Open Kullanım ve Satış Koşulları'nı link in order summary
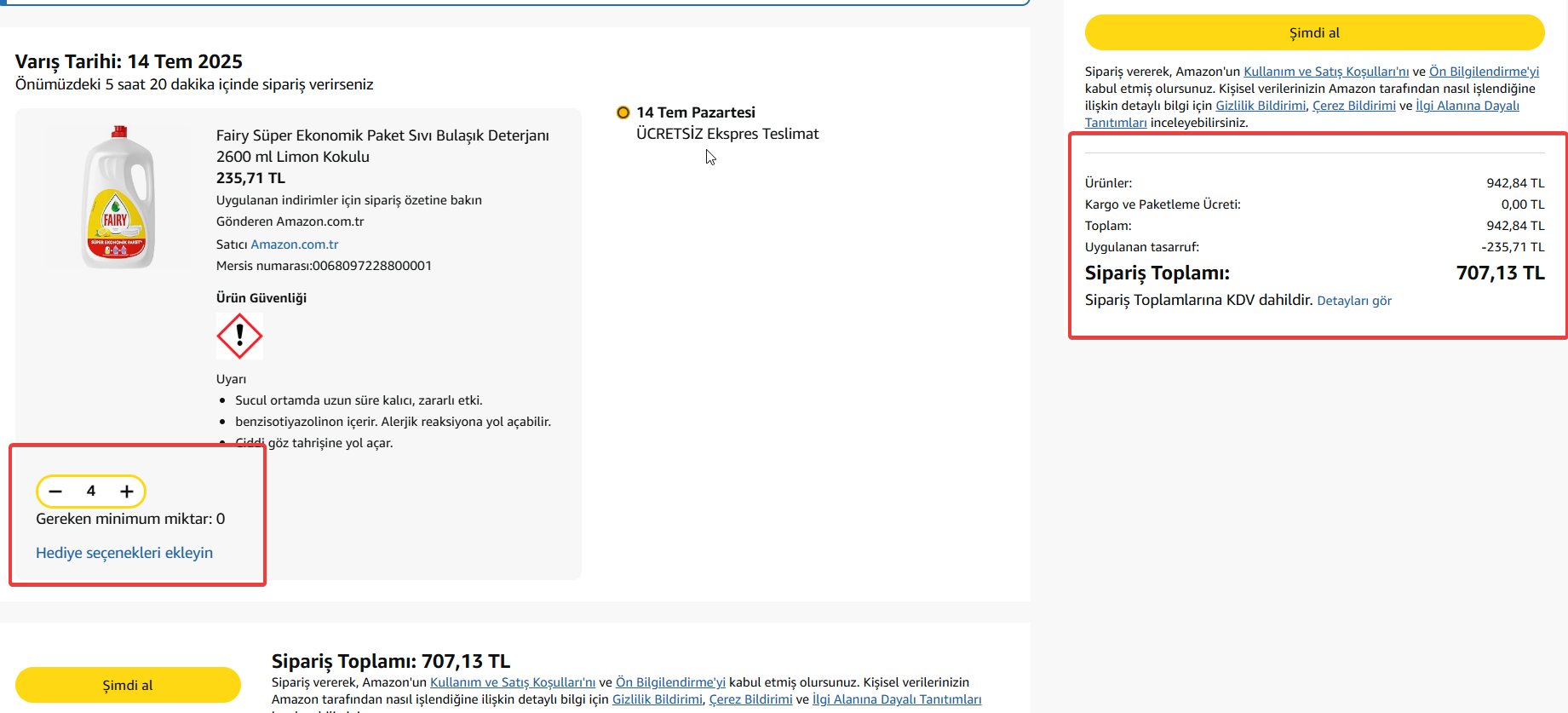Screen dimensions: 1568x713 click(1326, 72)
